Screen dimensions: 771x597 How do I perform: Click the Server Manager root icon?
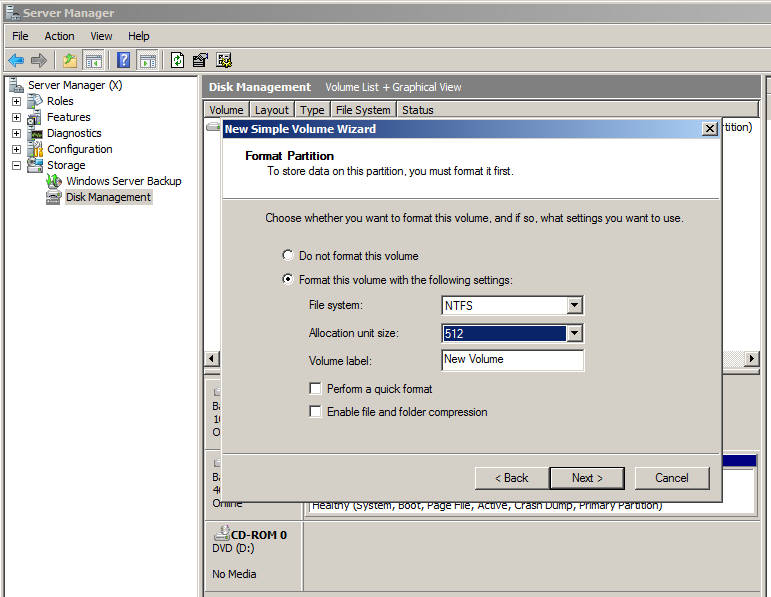(16, 85)
